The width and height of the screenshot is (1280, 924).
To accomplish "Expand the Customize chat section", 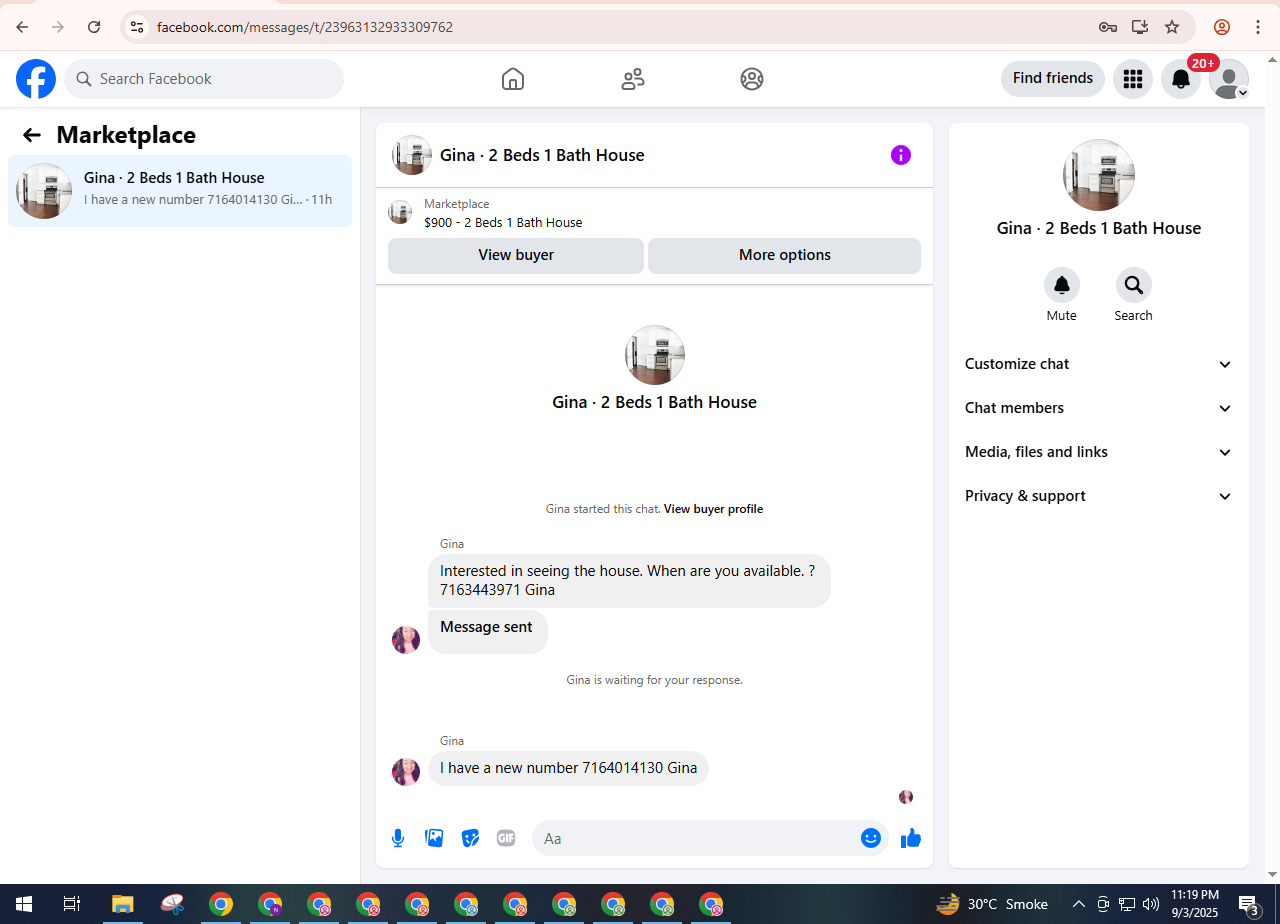I will click(1099, 364).
